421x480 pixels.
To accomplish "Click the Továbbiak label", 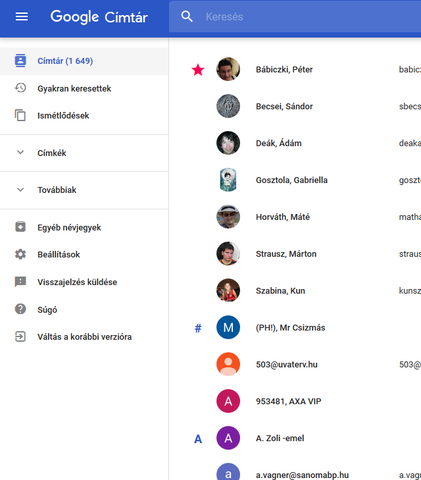I will pos(57,190).
